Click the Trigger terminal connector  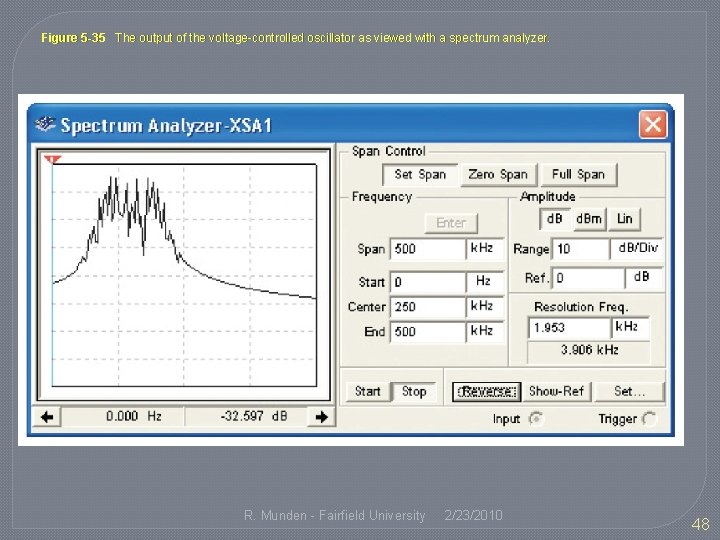click(x=649, y=419)
